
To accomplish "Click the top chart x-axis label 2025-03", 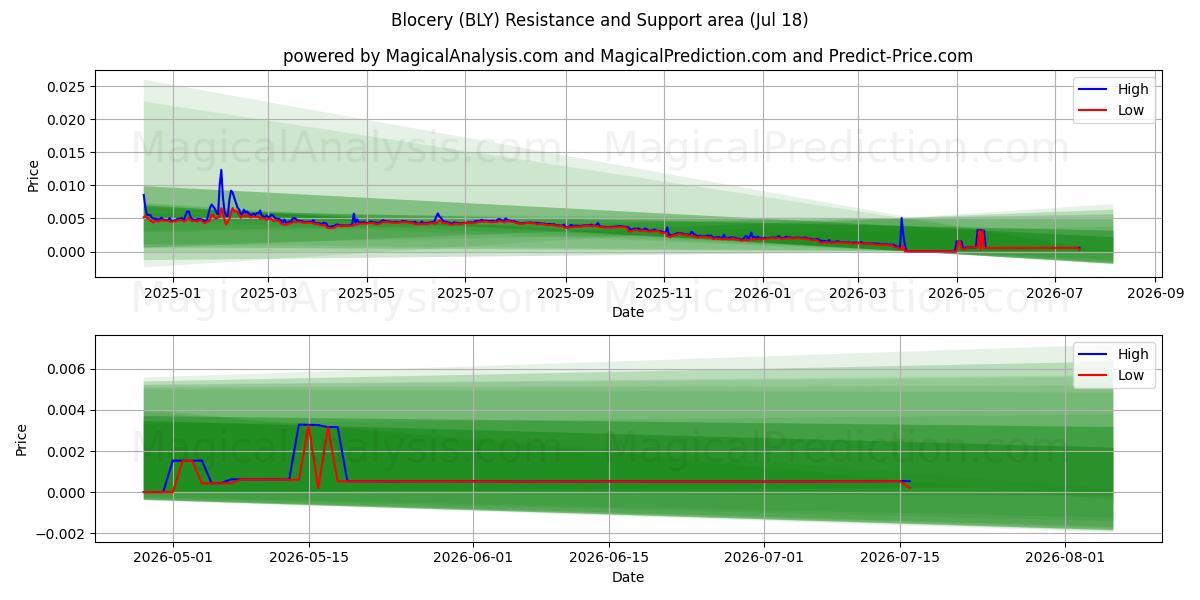I will click(268, 294).
